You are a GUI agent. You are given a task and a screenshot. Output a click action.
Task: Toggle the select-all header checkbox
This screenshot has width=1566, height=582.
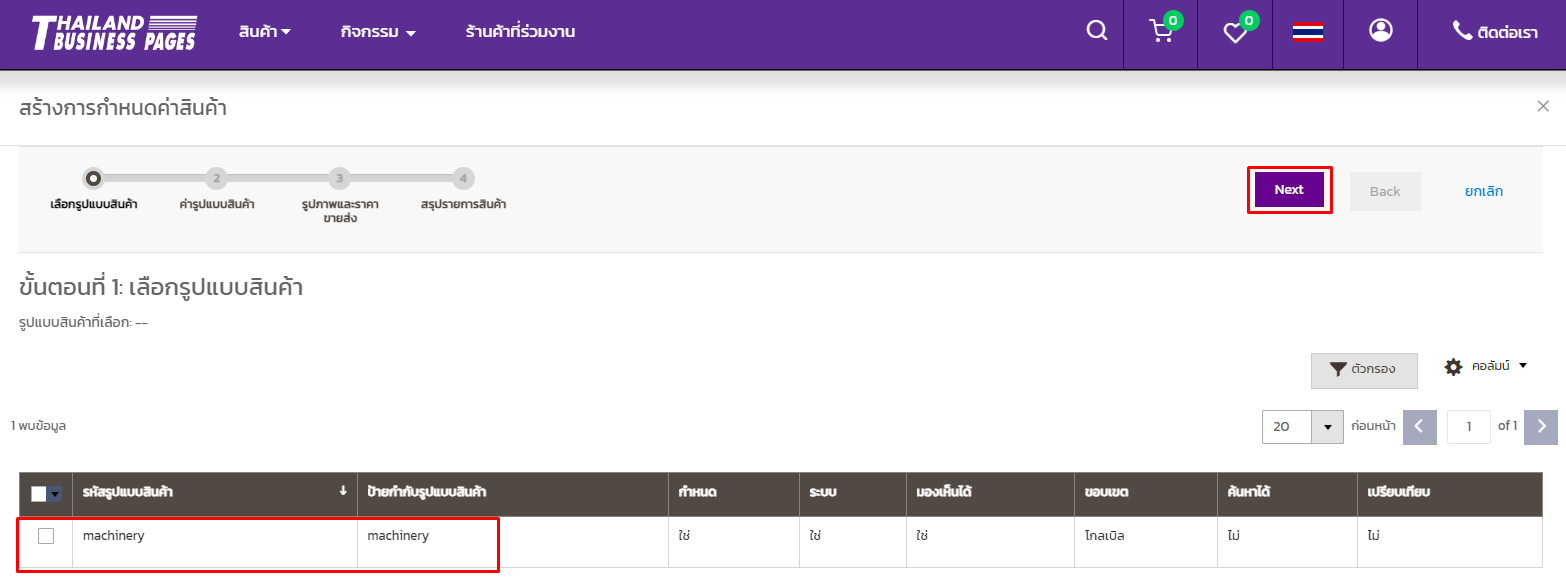[x=38, y=493]
